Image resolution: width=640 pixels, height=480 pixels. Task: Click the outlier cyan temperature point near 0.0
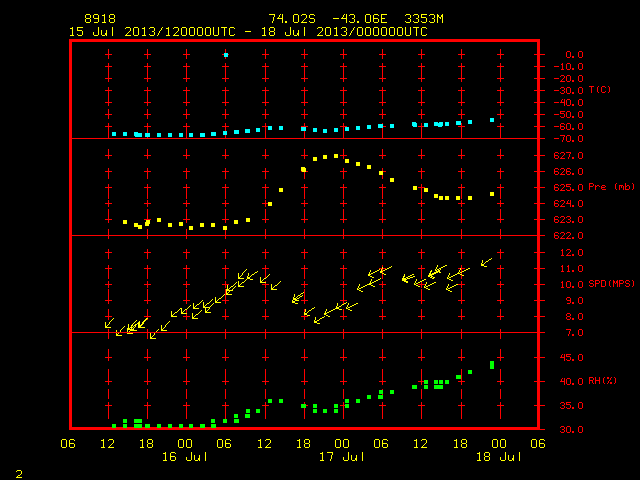click(x=226, y=55)
